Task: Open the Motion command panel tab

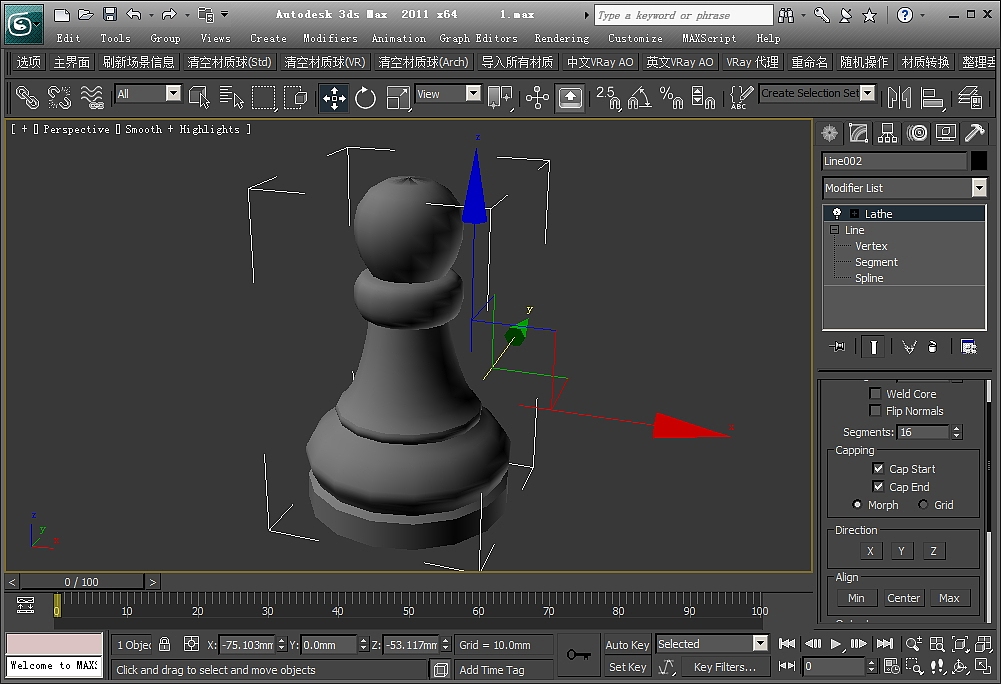Action: (x=917, y=133)
